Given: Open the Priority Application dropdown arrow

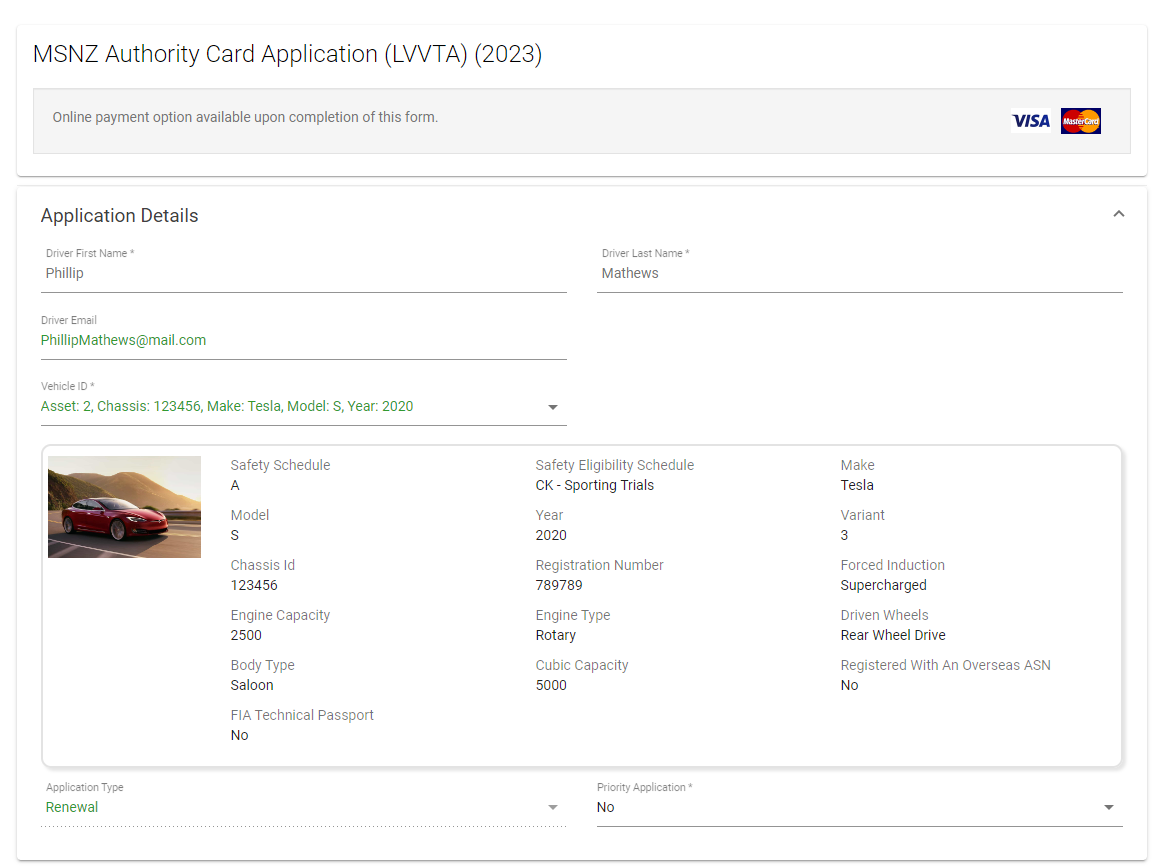Looking at the screenshot, I should click(1109, 808).
